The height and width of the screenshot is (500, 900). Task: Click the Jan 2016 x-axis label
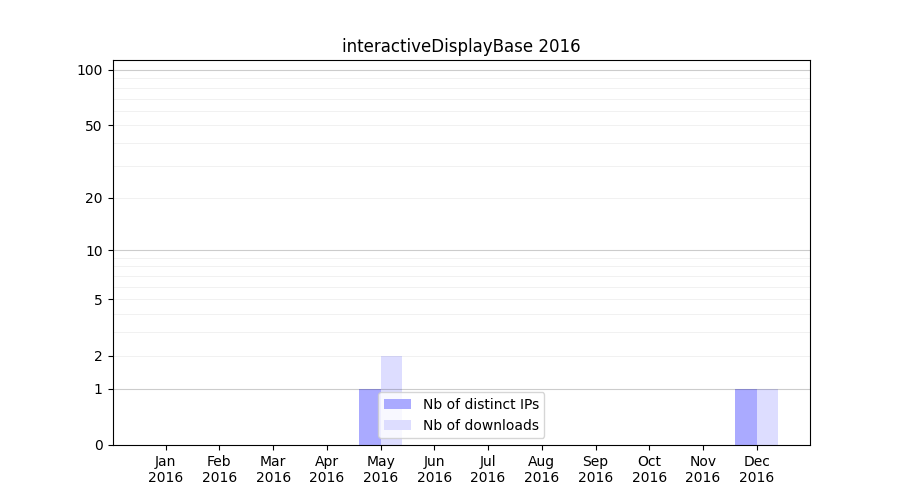click(x=166, y=469)
